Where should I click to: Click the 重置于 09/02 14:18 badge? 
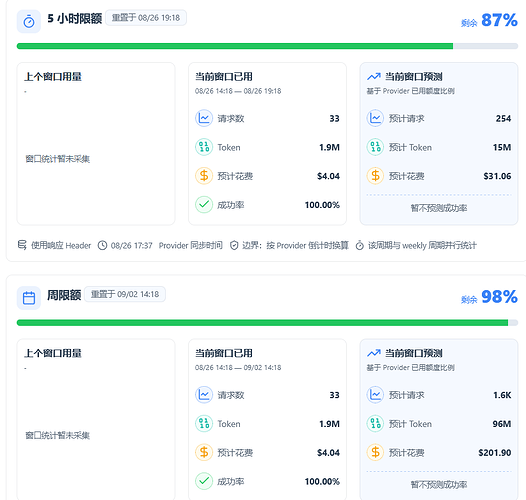[125, 294]
